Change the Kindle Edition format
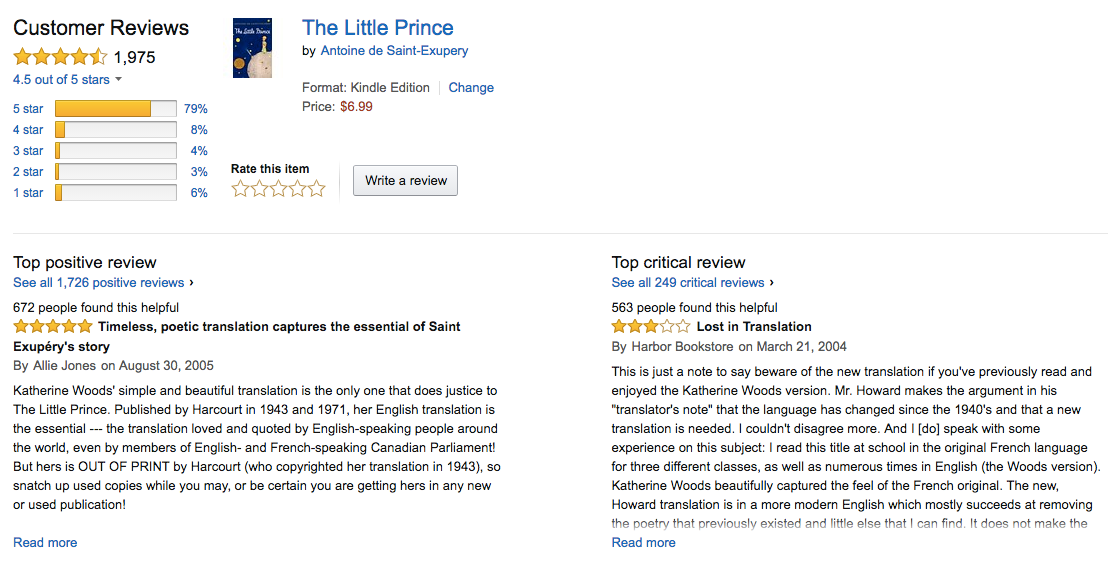Image resolution: width=1108 pixels, height=568 pixels. (x=471, y=88)
